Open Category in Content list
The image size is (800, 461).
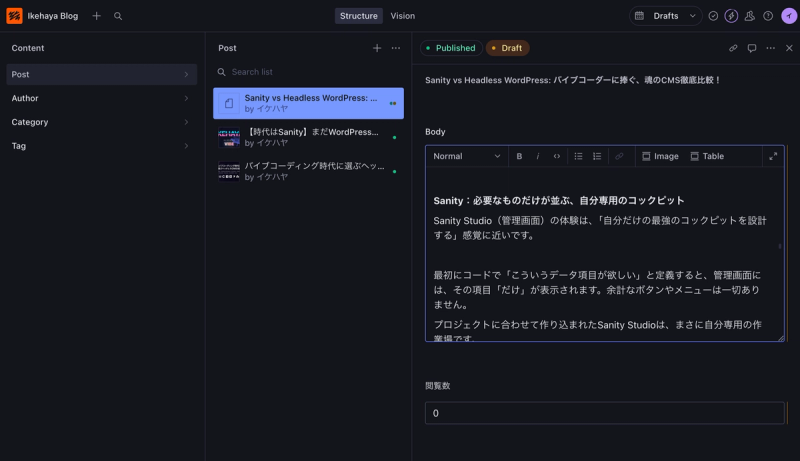coord(102,122)
